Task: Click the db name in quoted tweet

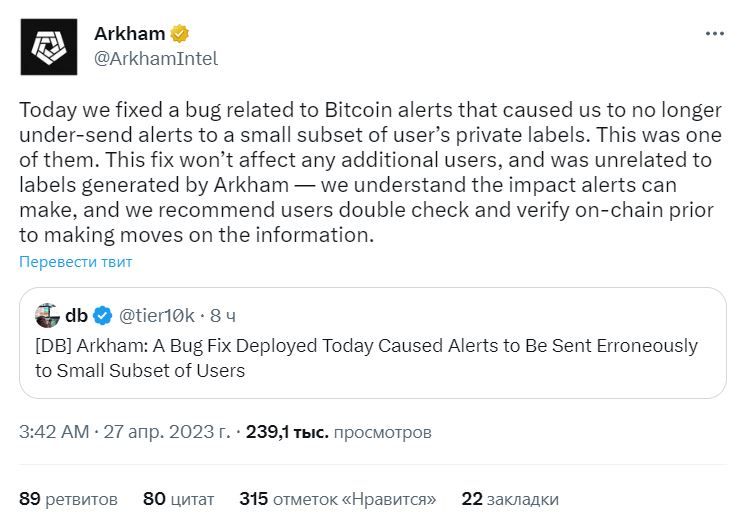Action: [76, 315]
